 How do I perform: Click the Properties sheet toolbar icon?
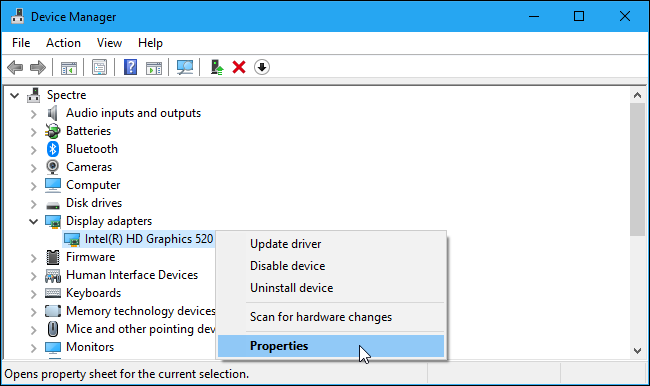99,67
